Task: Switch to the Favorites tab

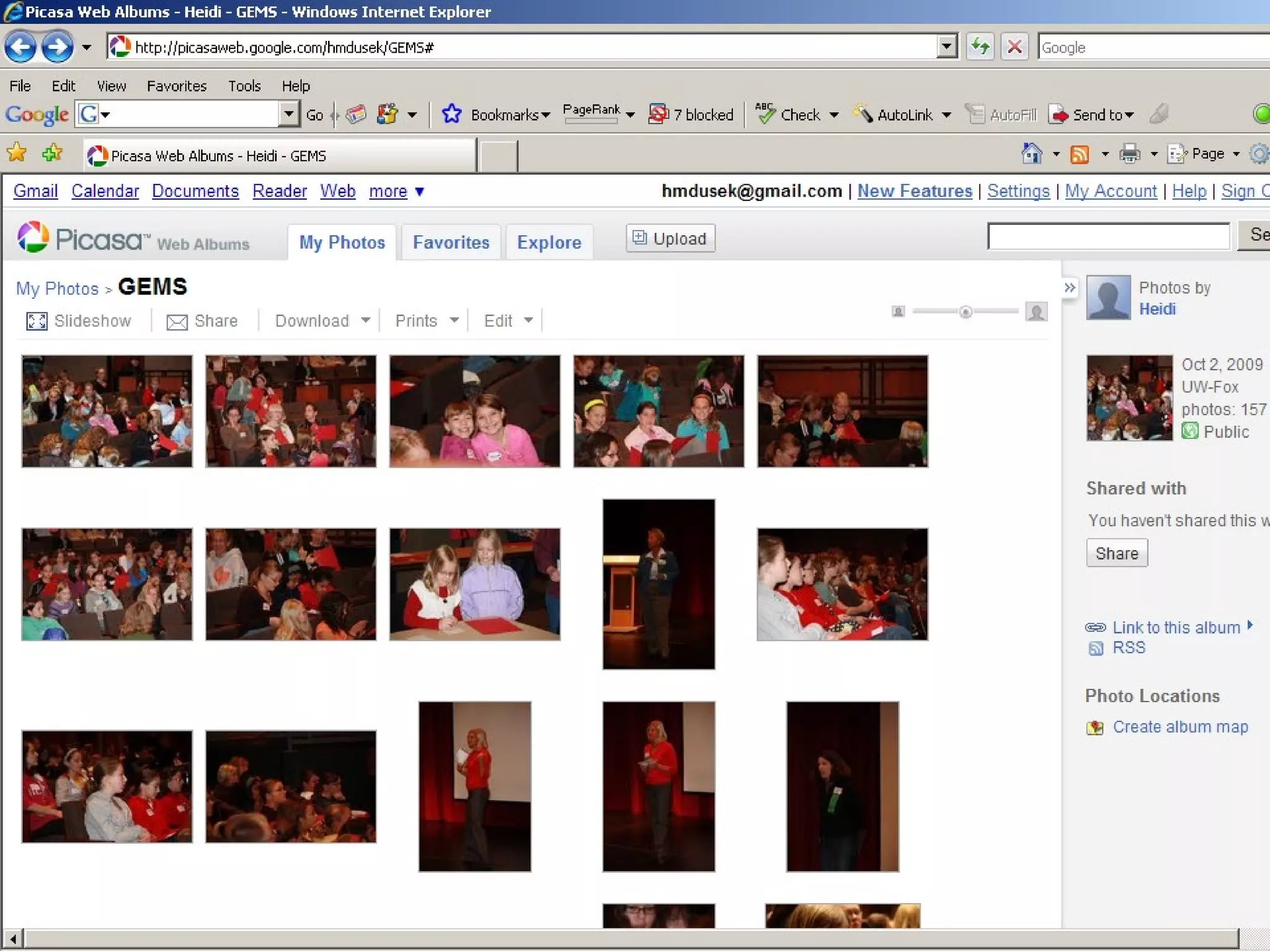Action: (451, 242)
